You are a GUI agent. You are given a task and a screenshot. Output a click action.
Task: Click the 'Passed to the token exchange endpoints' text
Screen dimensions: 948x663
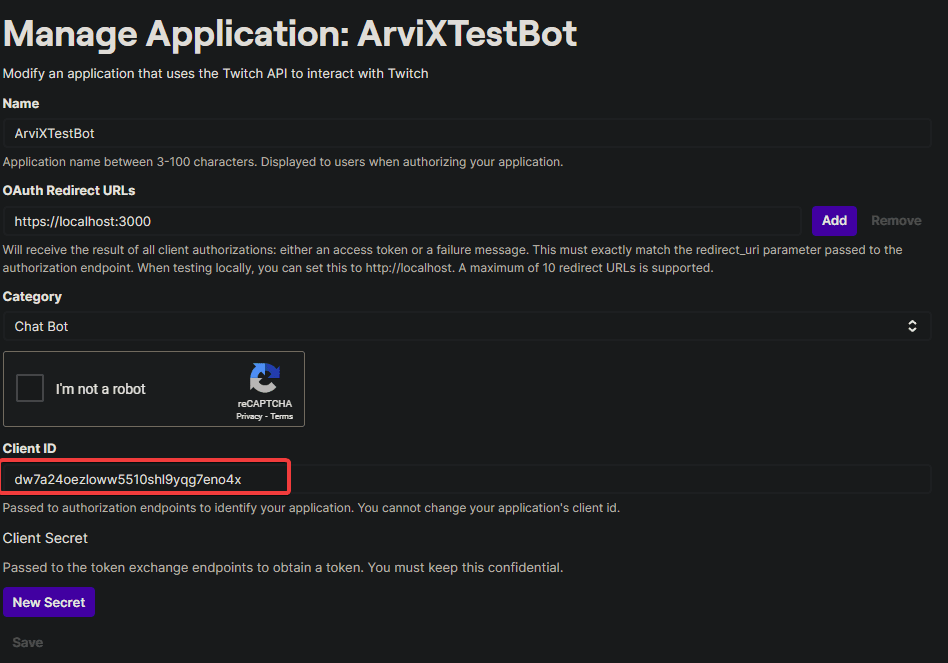[x=283, y=568]
